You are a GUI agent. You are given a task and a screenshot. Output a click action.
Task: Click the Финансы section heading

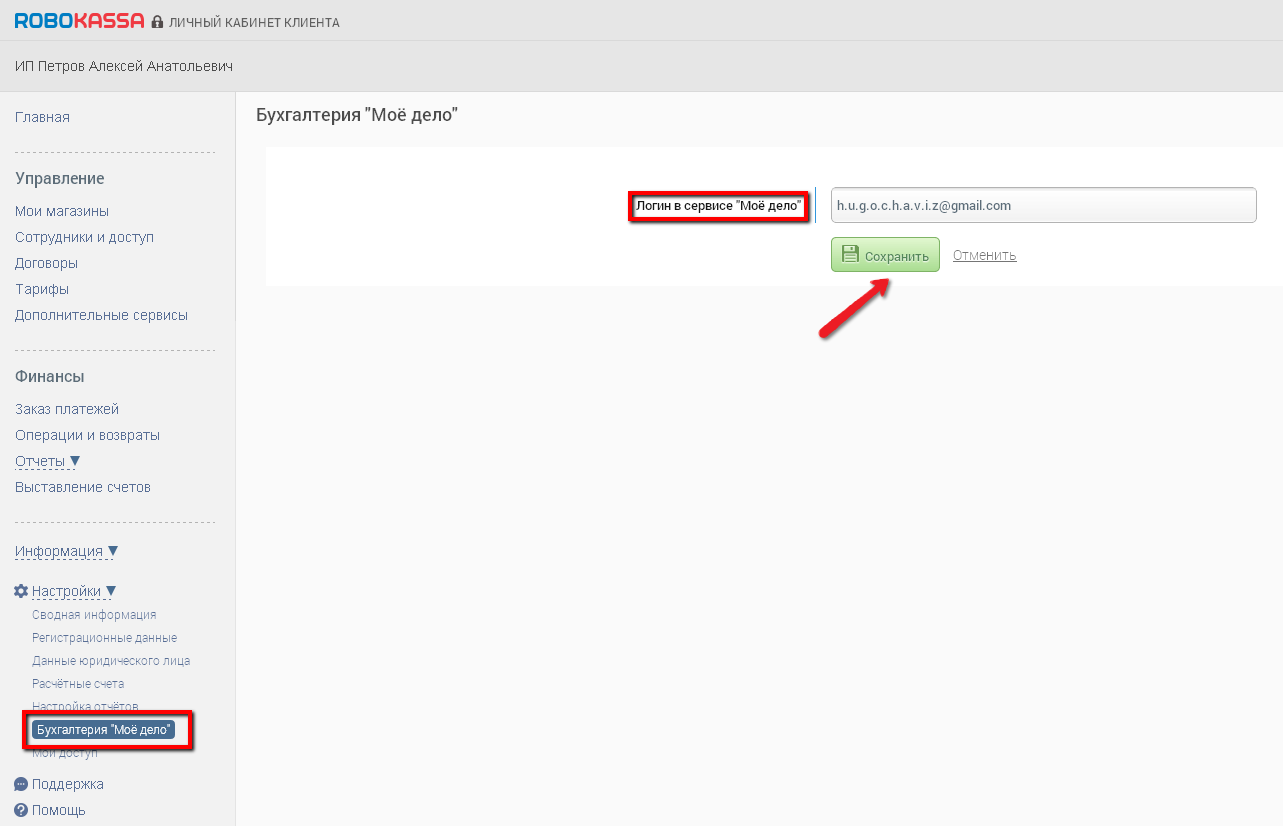pyautogui.click(x=50, y=377)
